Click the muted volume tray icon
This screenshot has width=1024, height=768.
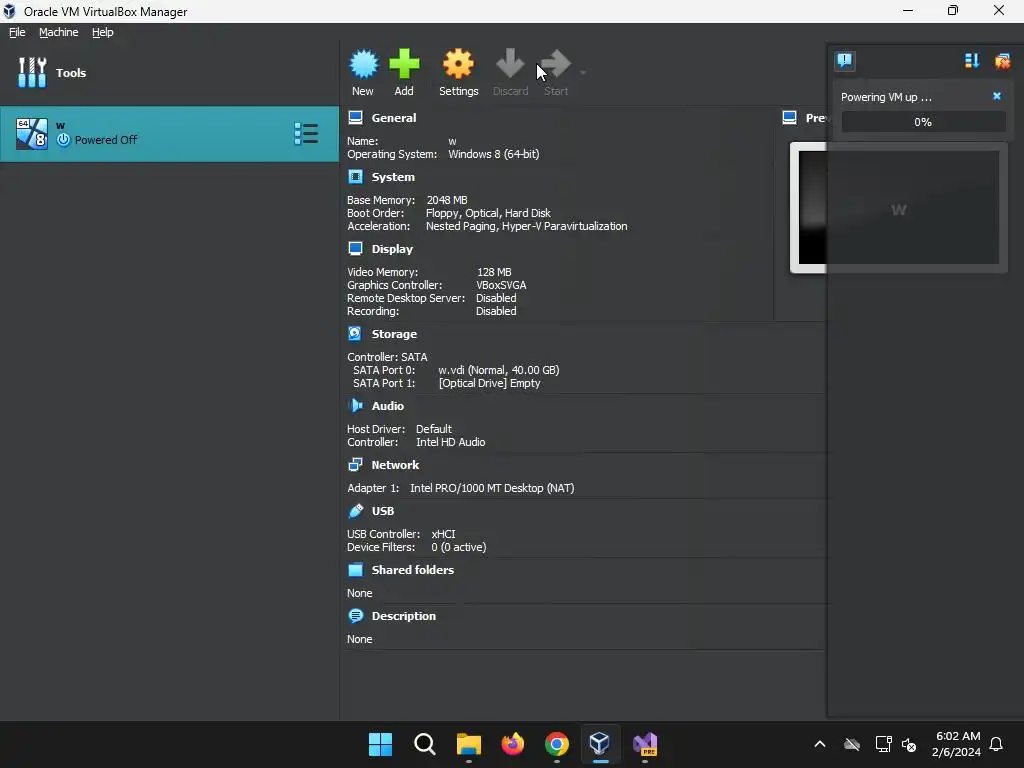pos(909,744)
